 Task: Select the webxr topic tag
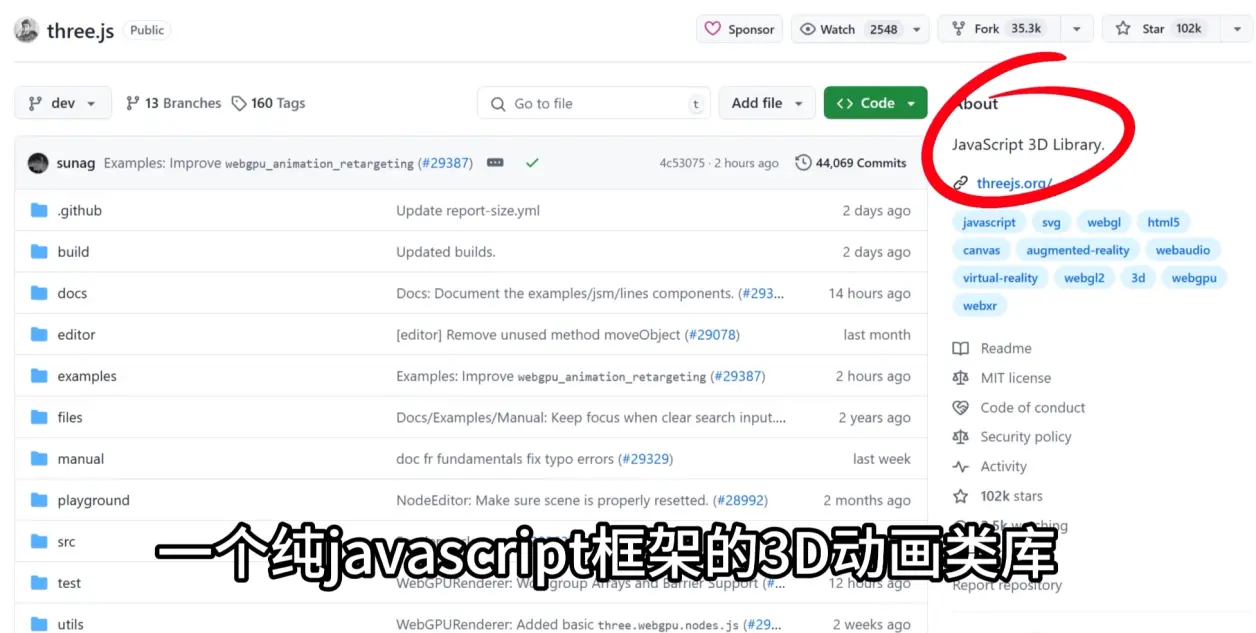(979, 306)
